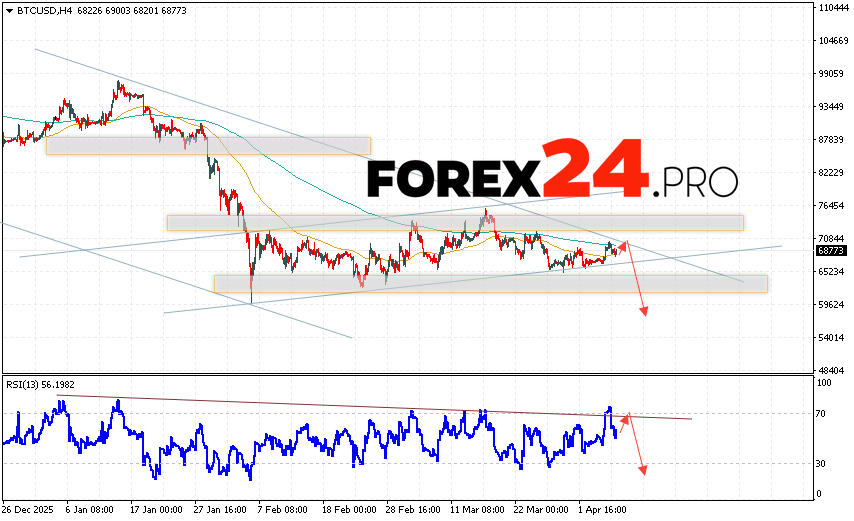Select the current price tag 68773
The width and height of the screenshot is (854, 521).
(x=830, y=250)
